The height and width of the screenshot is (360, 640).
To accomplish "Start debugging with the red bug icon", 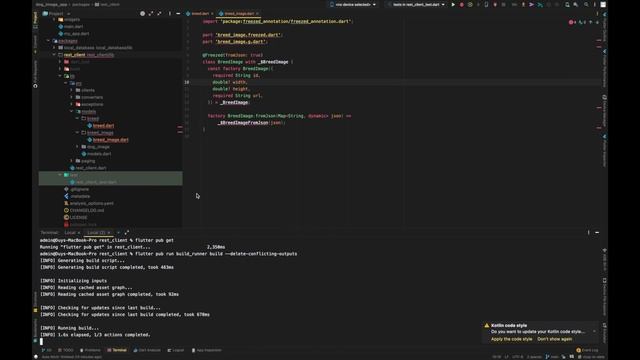I will point(462,4).
